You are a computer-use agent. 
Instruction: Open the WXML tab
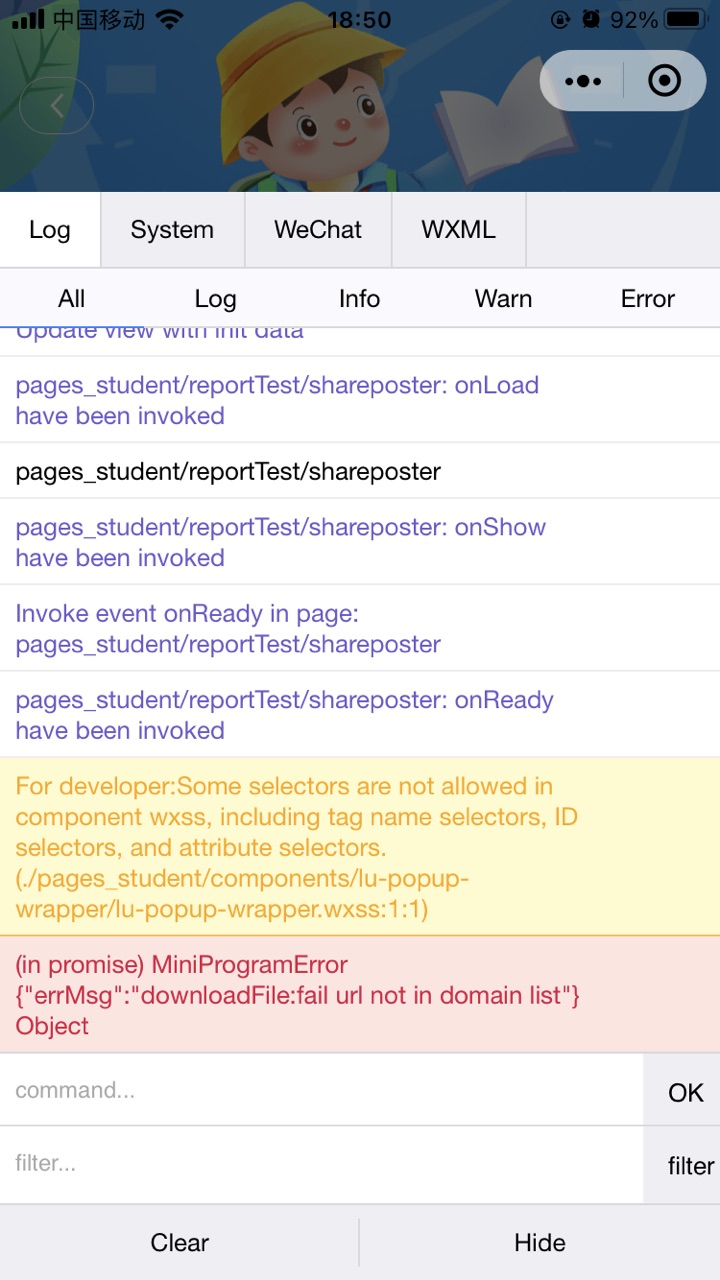458,230
